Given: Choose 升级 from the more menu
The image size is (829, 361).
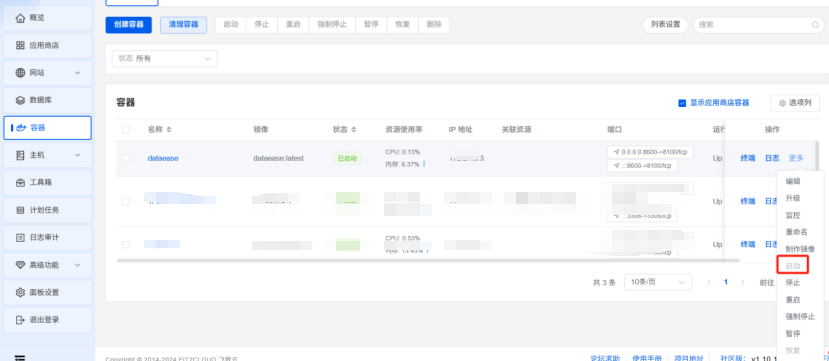Looking at the screenshot, I should [793, 198].
